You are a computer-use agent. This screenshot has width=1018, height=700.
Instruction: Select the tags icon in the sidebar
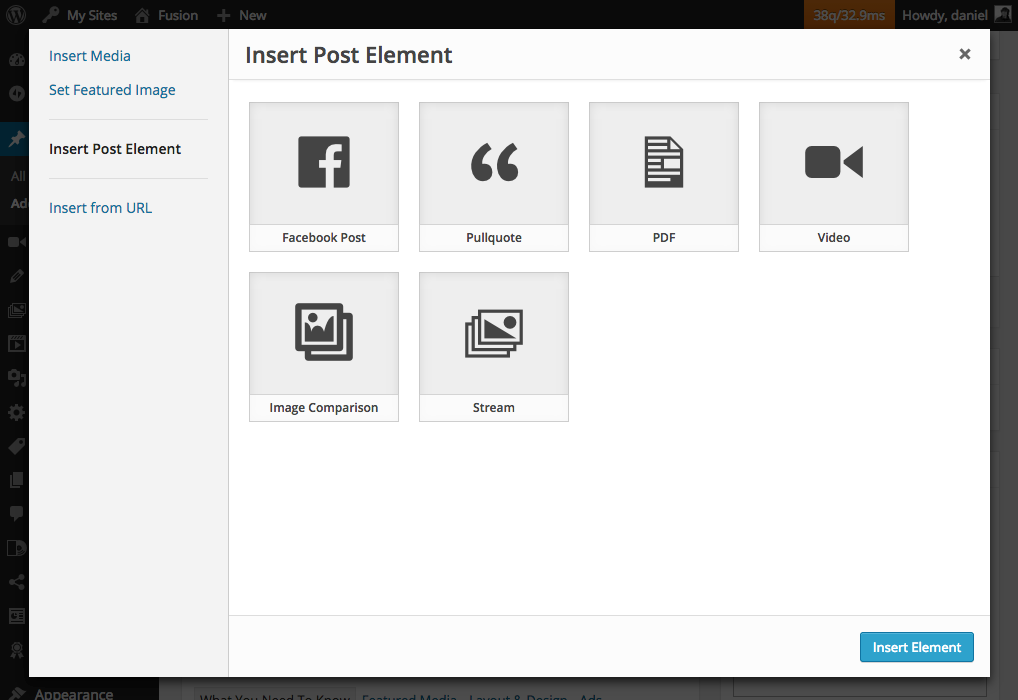point(16,446)
